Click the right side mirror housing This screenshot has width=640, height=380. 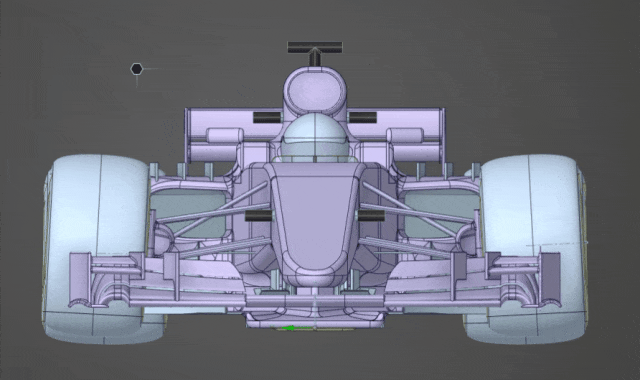point(405,136)
